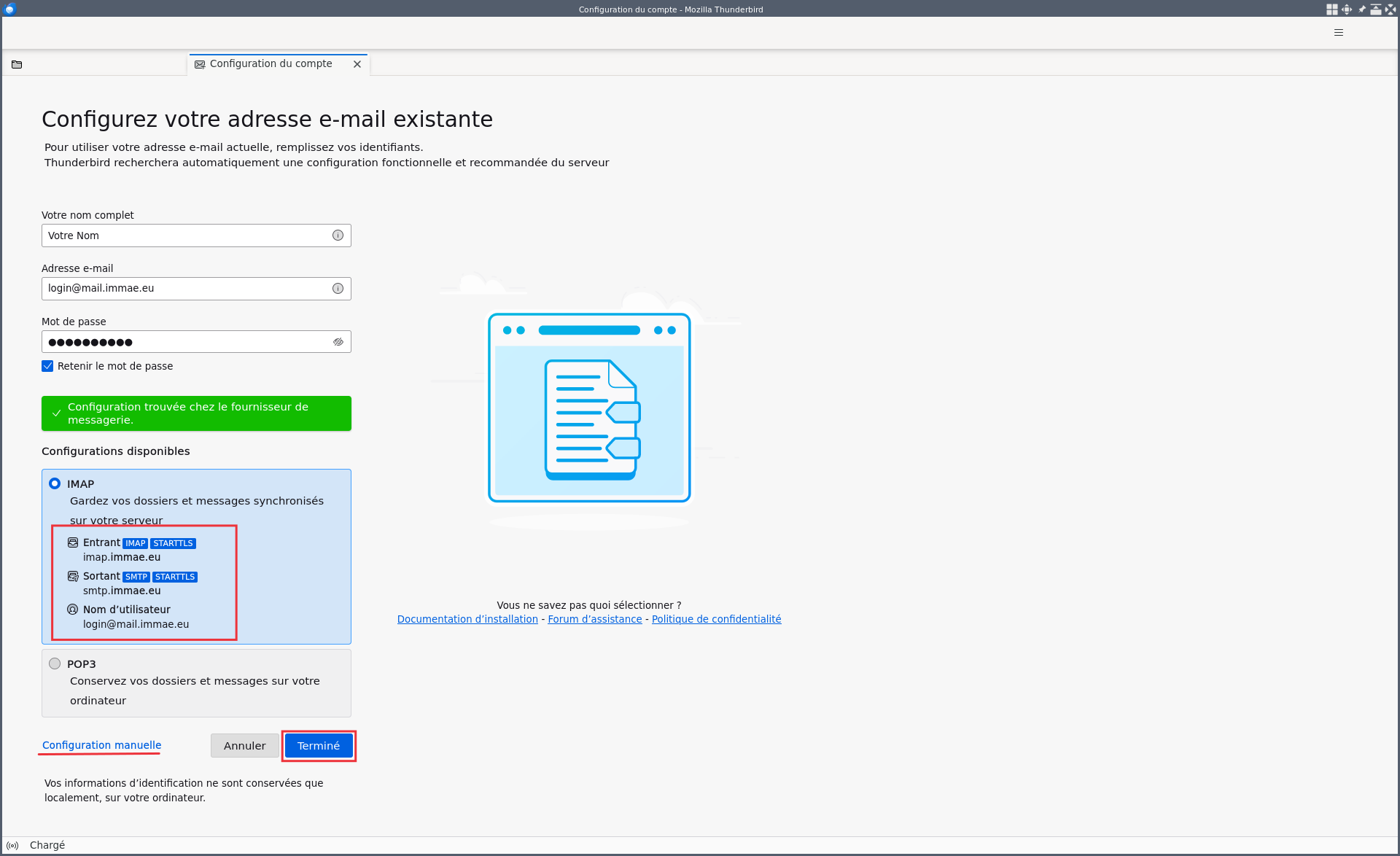This screenshot has height=856, width=1400.
Task: Click the connection status icon in status bar
Action: tap(12, 846)
